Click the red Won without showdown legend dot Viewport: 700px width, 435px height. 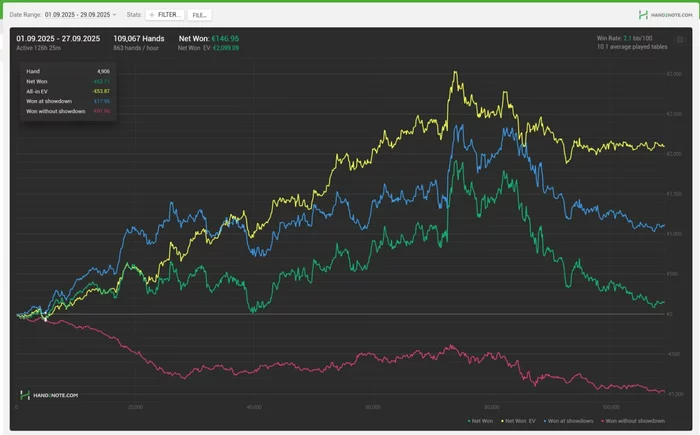[604, 422]
